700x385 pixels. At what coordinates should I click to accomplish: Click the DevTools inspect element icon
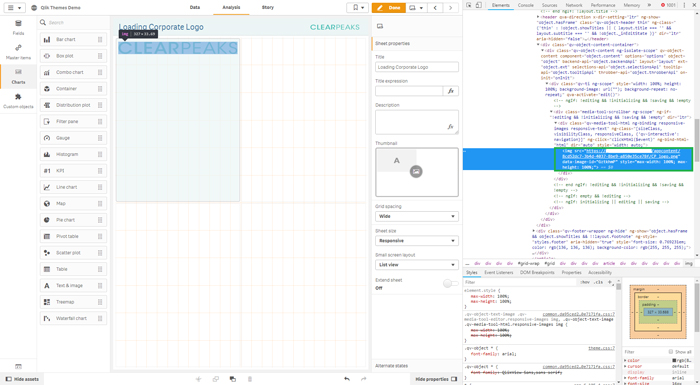click(469, 5)
